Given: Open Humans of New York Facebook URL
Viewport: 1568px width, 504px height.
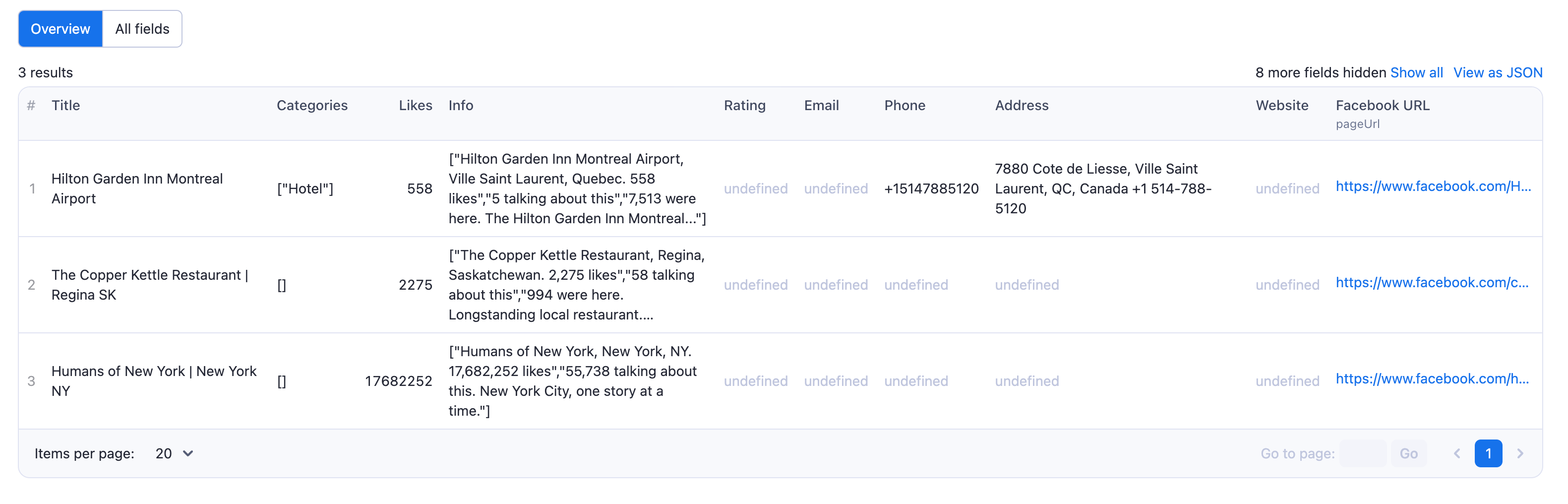Looking at the screenshot, I should click(1432, 378).
